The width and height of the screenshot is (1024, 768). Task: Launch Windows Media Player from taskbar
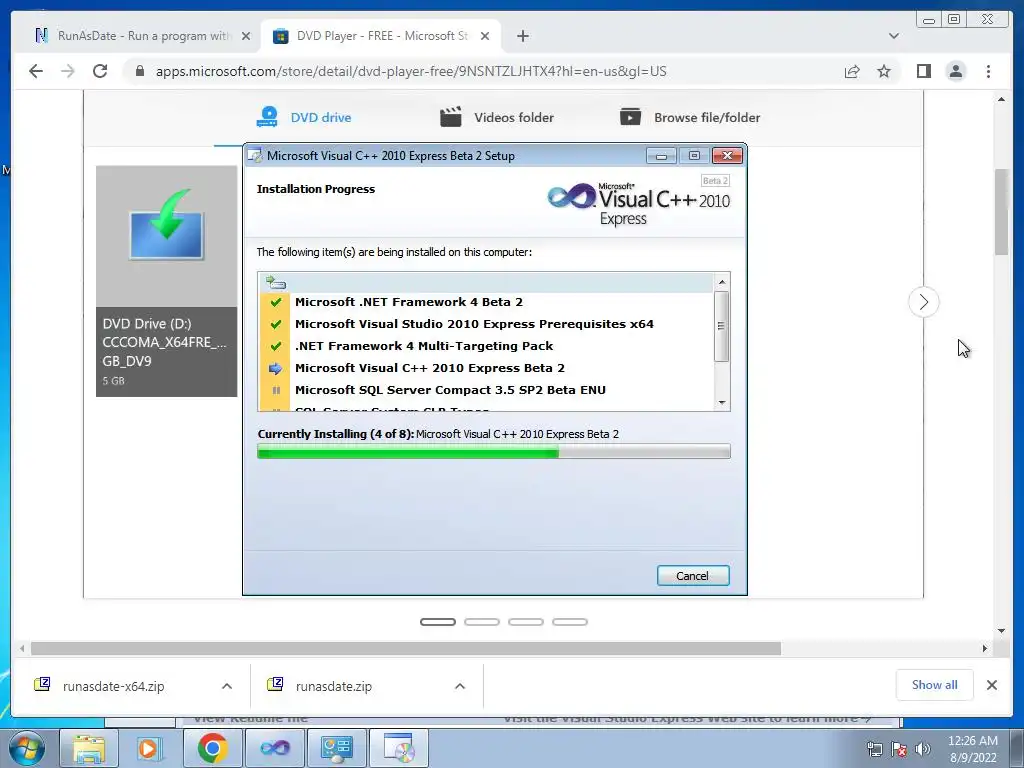(x=148, y=748)
